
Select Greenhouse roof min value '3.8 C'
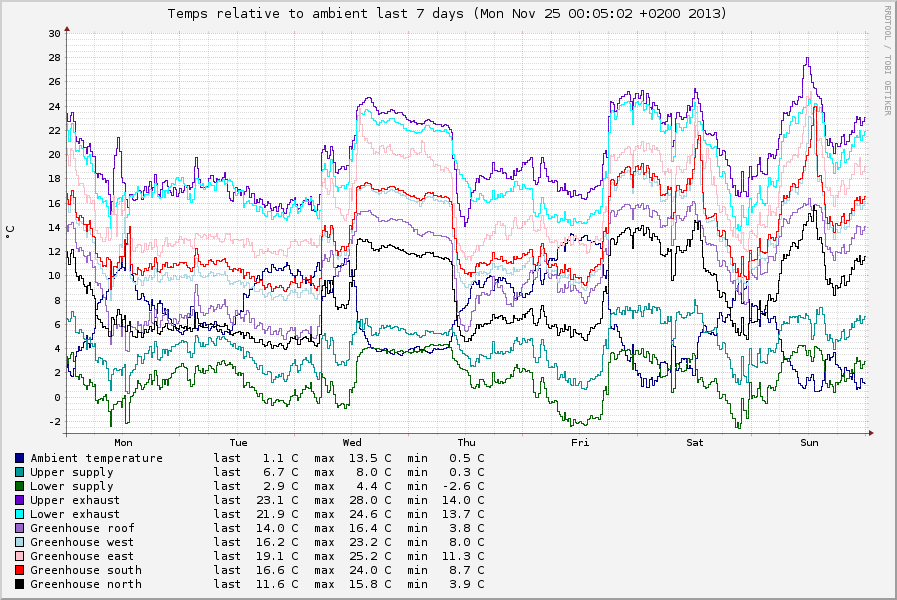(x=466, y=528)
